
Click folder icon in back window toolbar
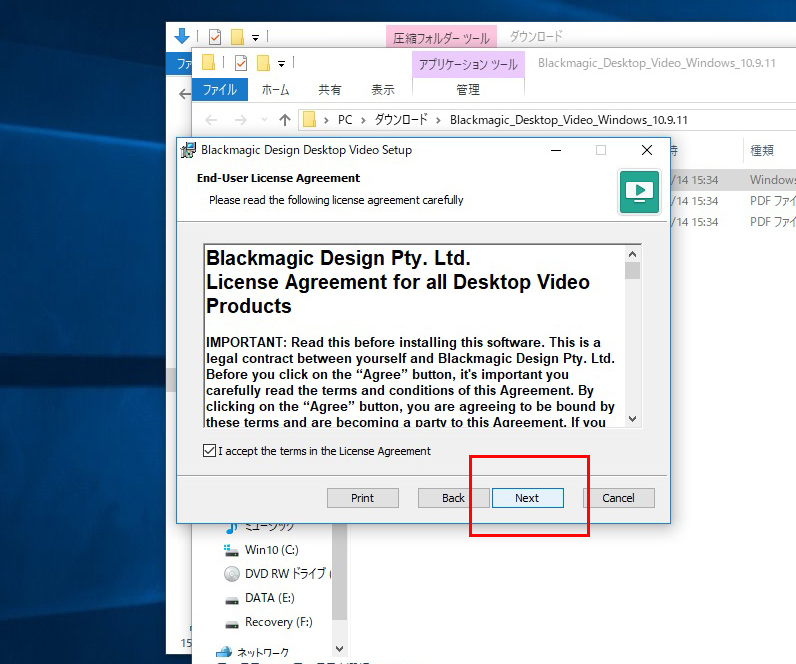[x=237, y=37]
